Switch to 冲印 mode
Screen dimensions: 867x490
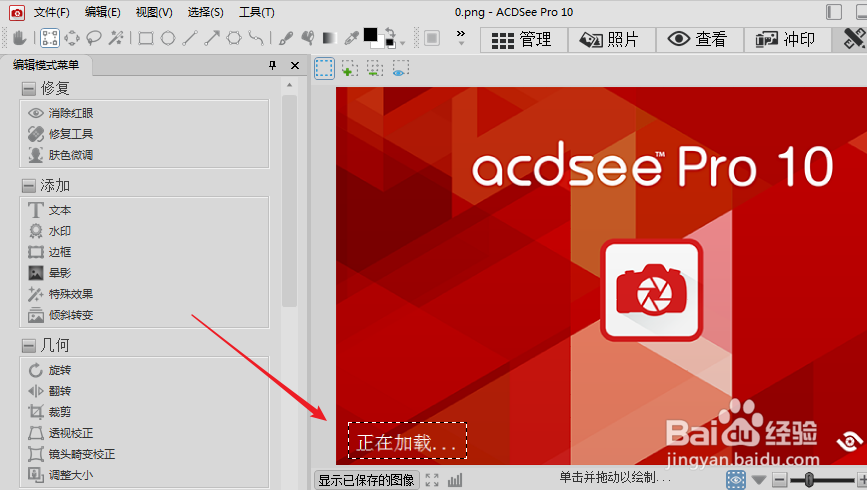[x=787, y=39]
